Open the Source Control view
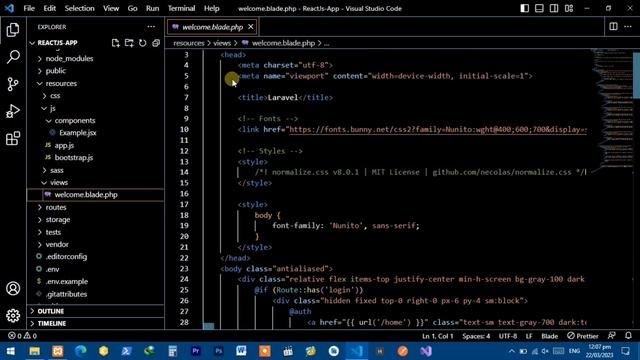 [13, 84]
